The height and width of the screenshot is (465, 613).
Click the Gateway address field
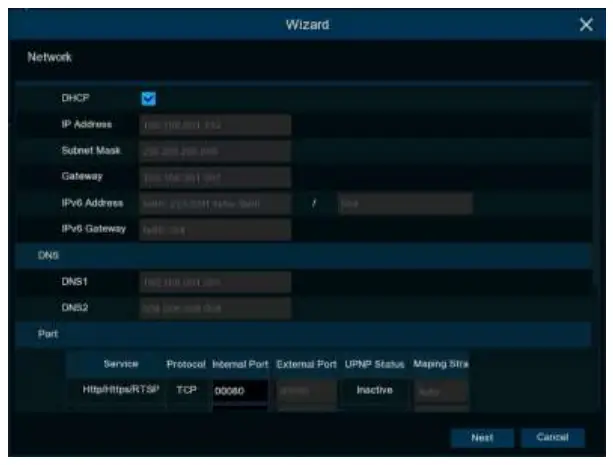pyautogui.click(x=215, y=177)
